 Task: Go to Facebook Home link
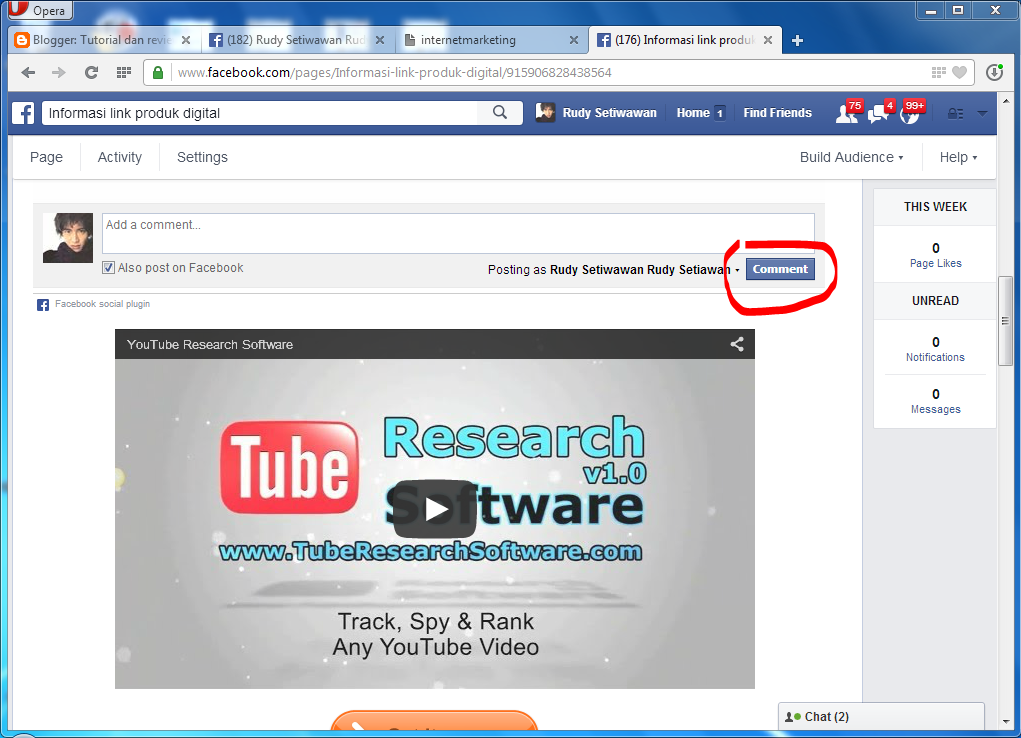pos(693,113)
